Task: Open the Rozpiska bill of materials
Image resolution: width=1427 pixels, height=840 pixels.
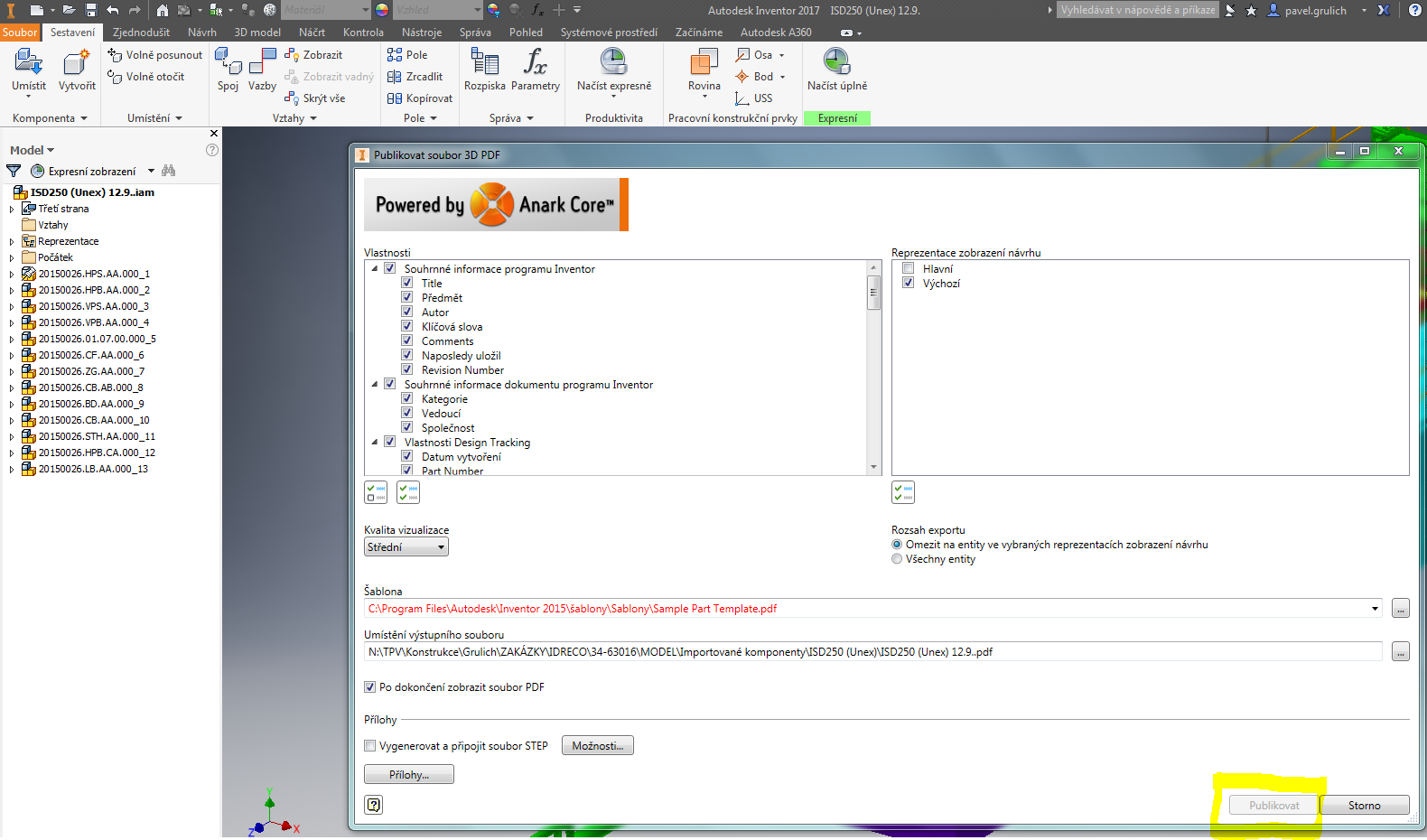Action: tap(485, 70)
